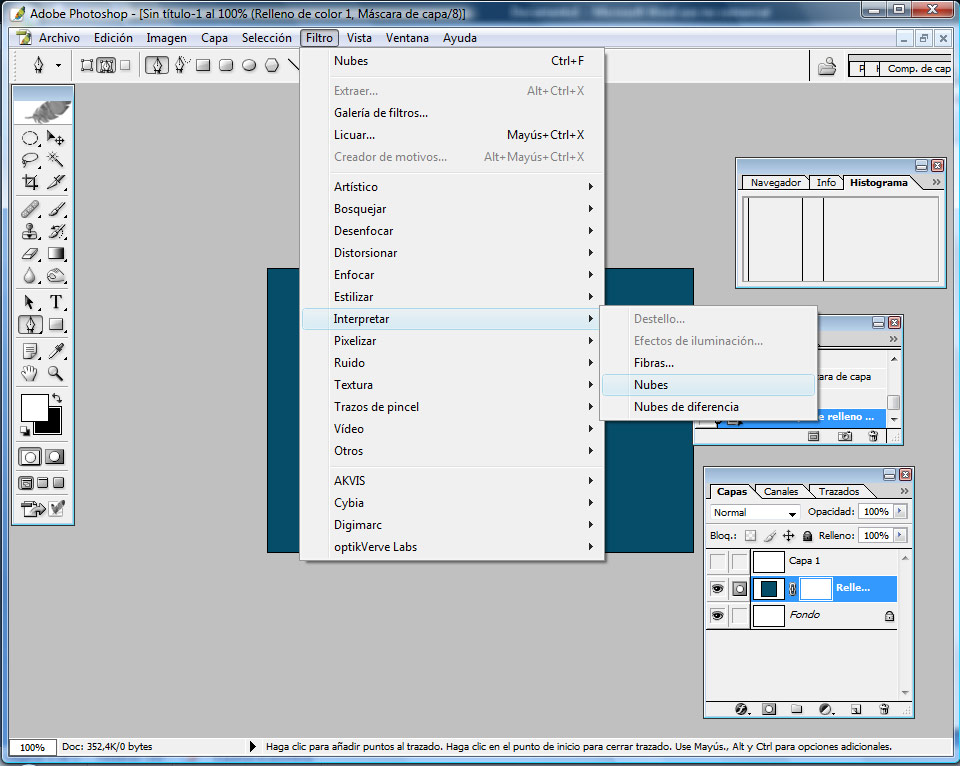Open the status bar document info arrow

(x=252, y=746)
